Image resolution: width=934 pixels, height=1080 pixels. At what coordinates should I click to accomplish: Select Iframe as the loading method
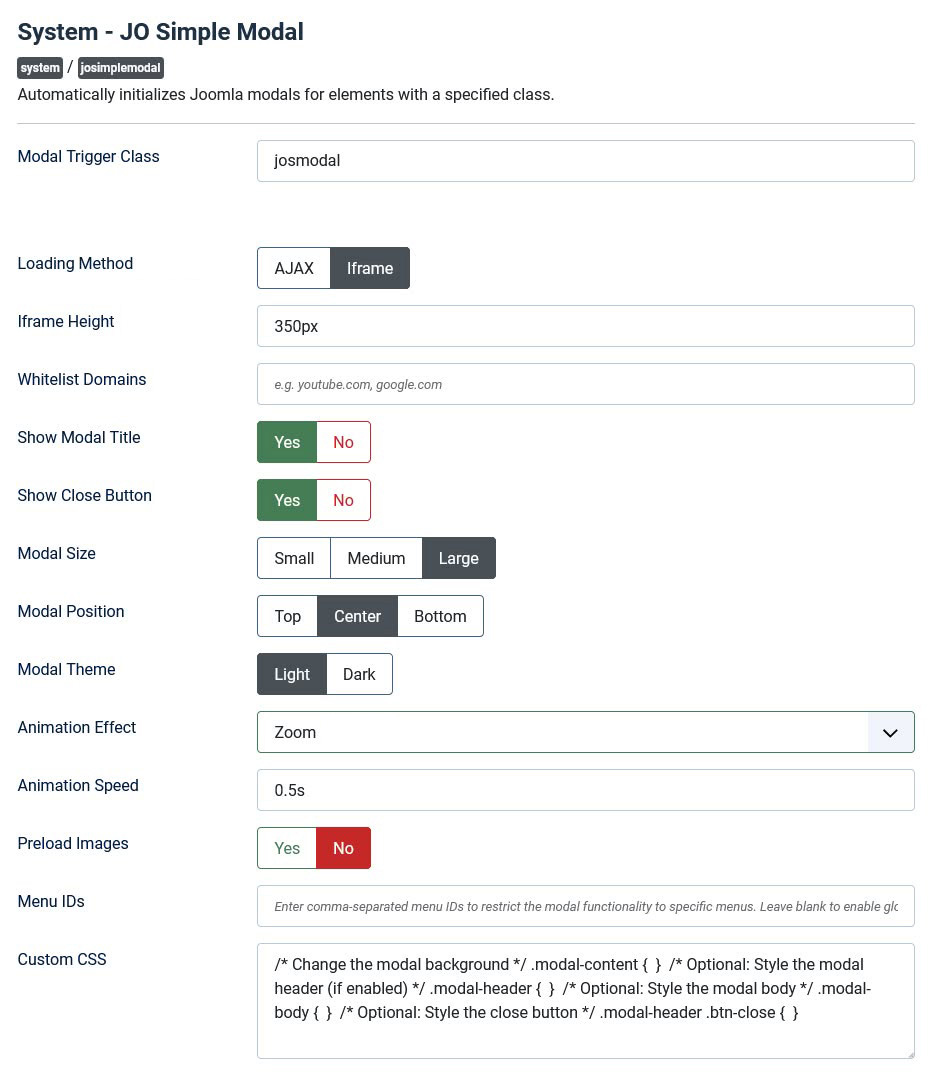tap(370, 268)
